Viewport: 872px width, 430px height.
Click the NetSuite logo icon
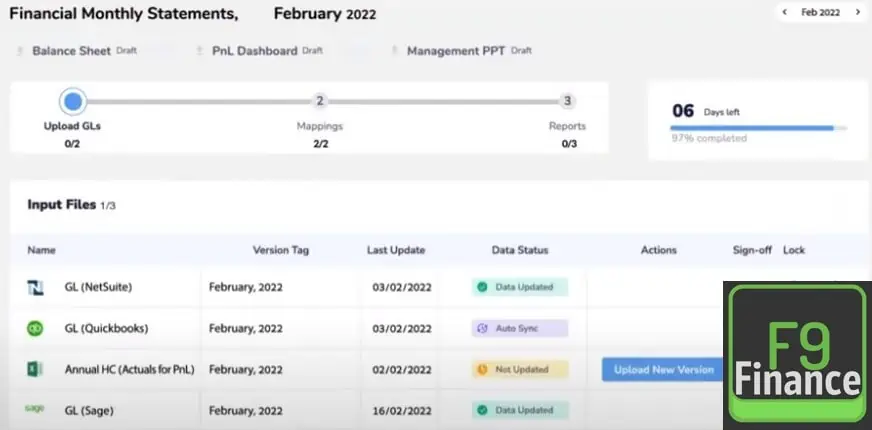(35, 287)
